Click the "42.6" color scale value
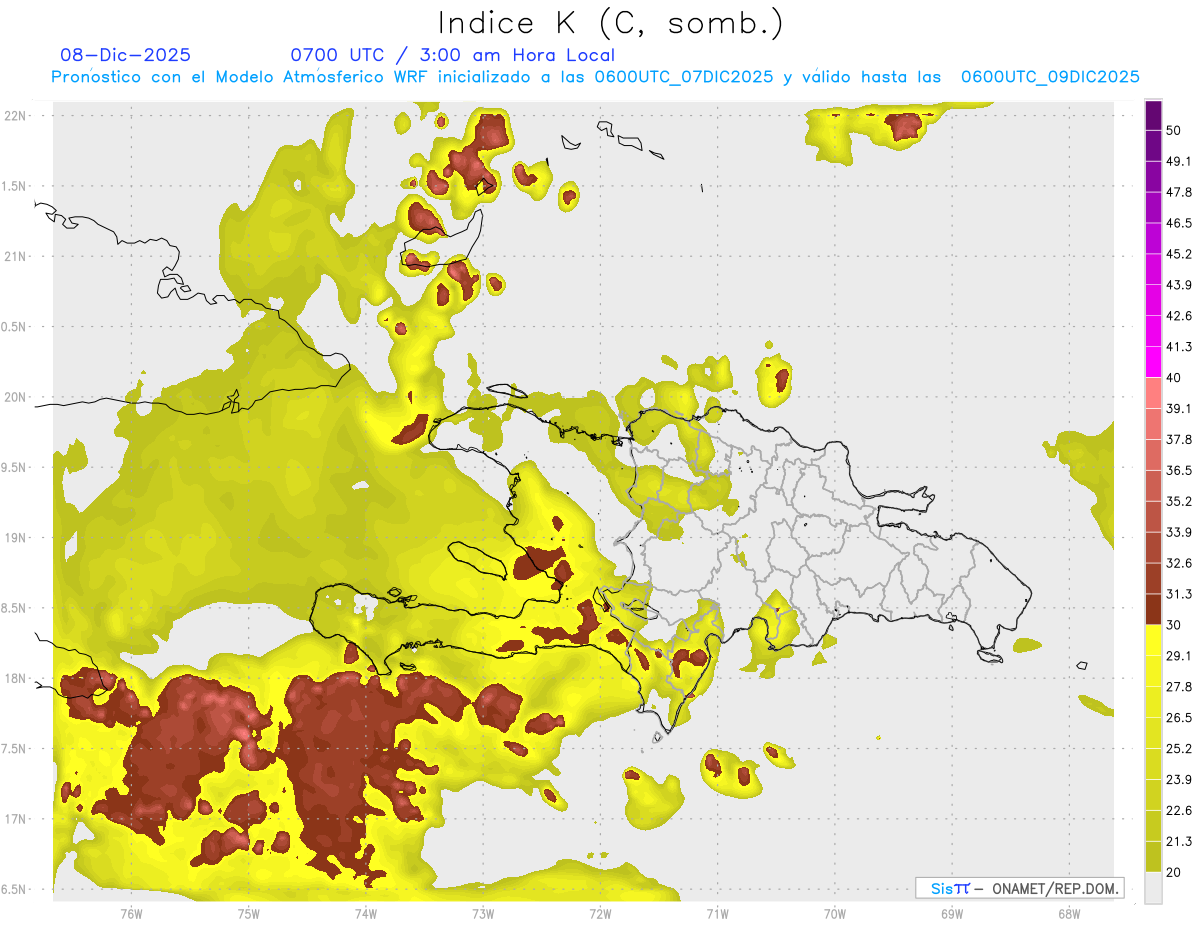Screen dimensions: 1200x927 click(x=1179, y=316)
